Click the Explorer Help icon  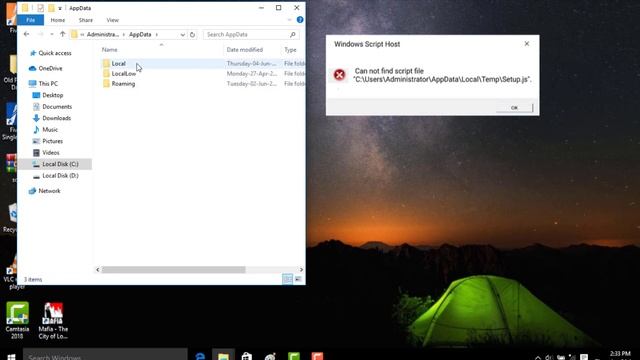300,20
